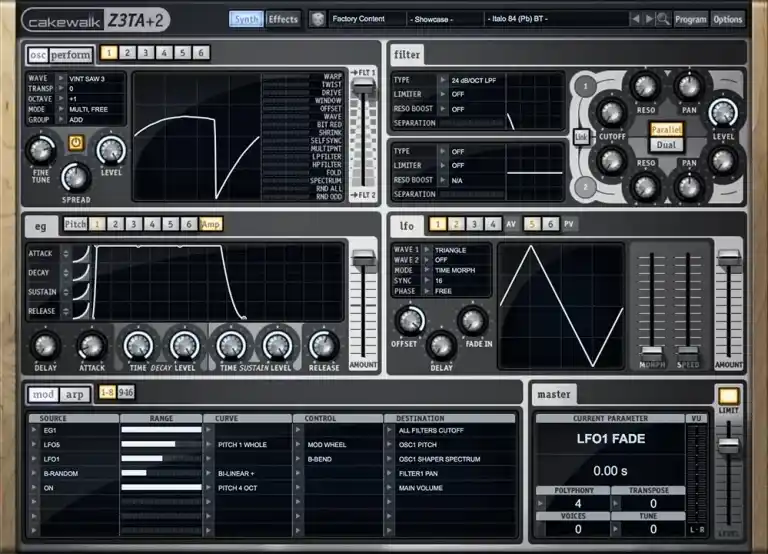Click the Release curve shape icon
Screen dimensions: 768x554
(x=81, y=311)
